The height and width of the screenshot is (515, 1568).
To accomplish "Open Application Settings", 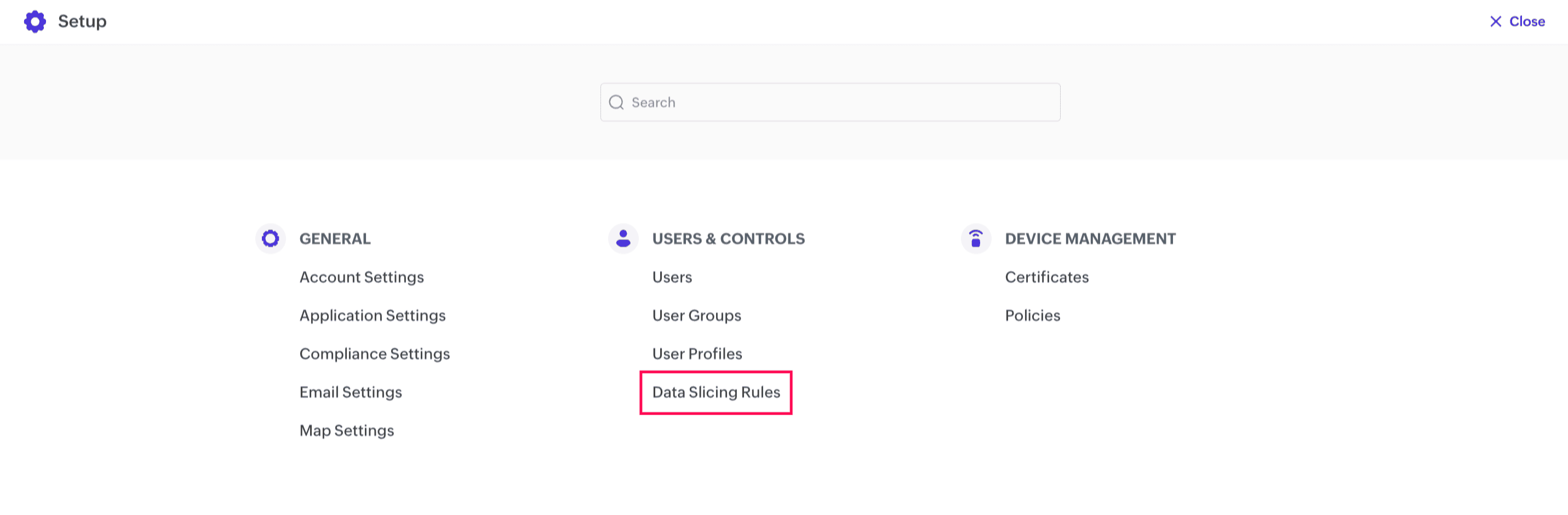I will pos(372,316).
